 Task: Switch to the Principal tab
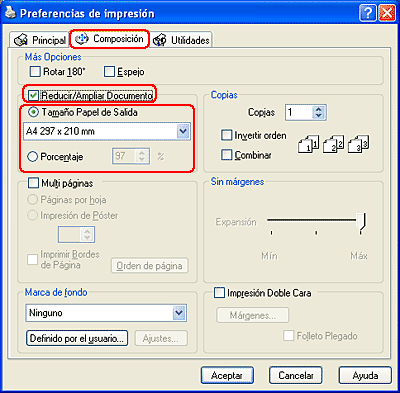[40, 40]
